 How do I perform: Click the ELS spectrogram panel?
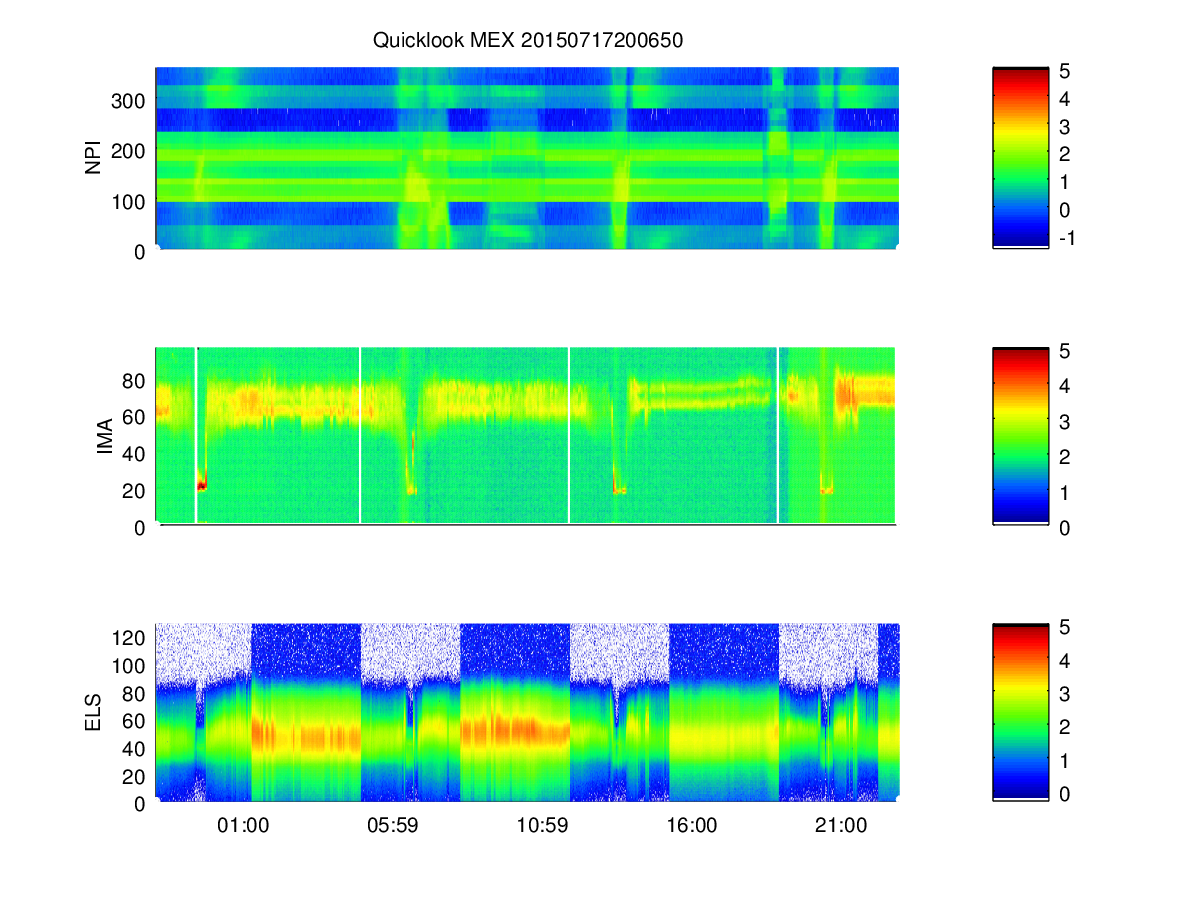click(527, 712)
